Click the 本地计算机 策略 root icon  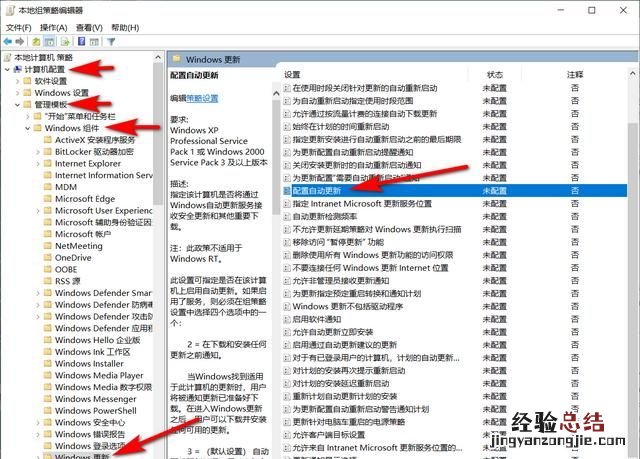pos(8,57)
